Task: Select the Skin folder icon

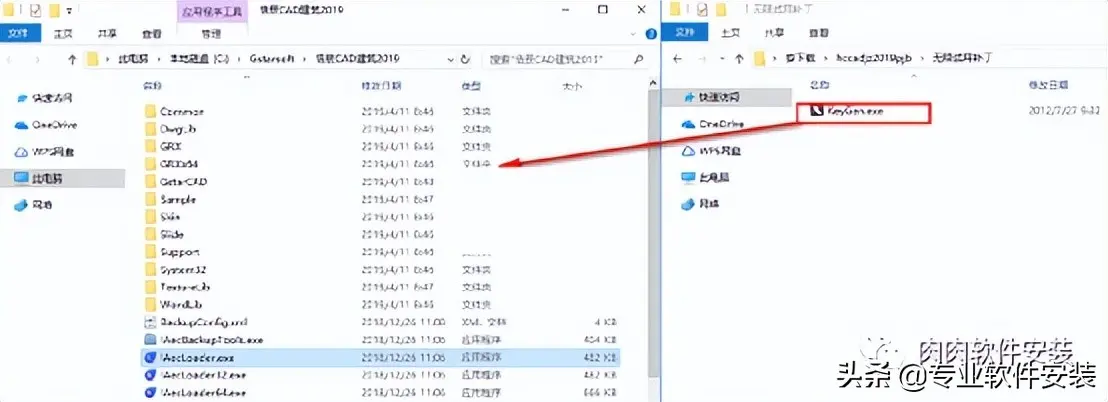Action: [149, 217]
